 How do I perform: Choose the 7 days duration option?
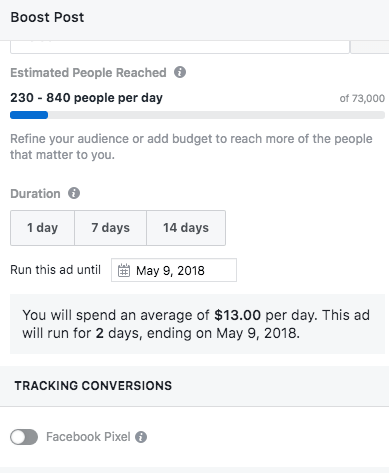click(110, 228)
